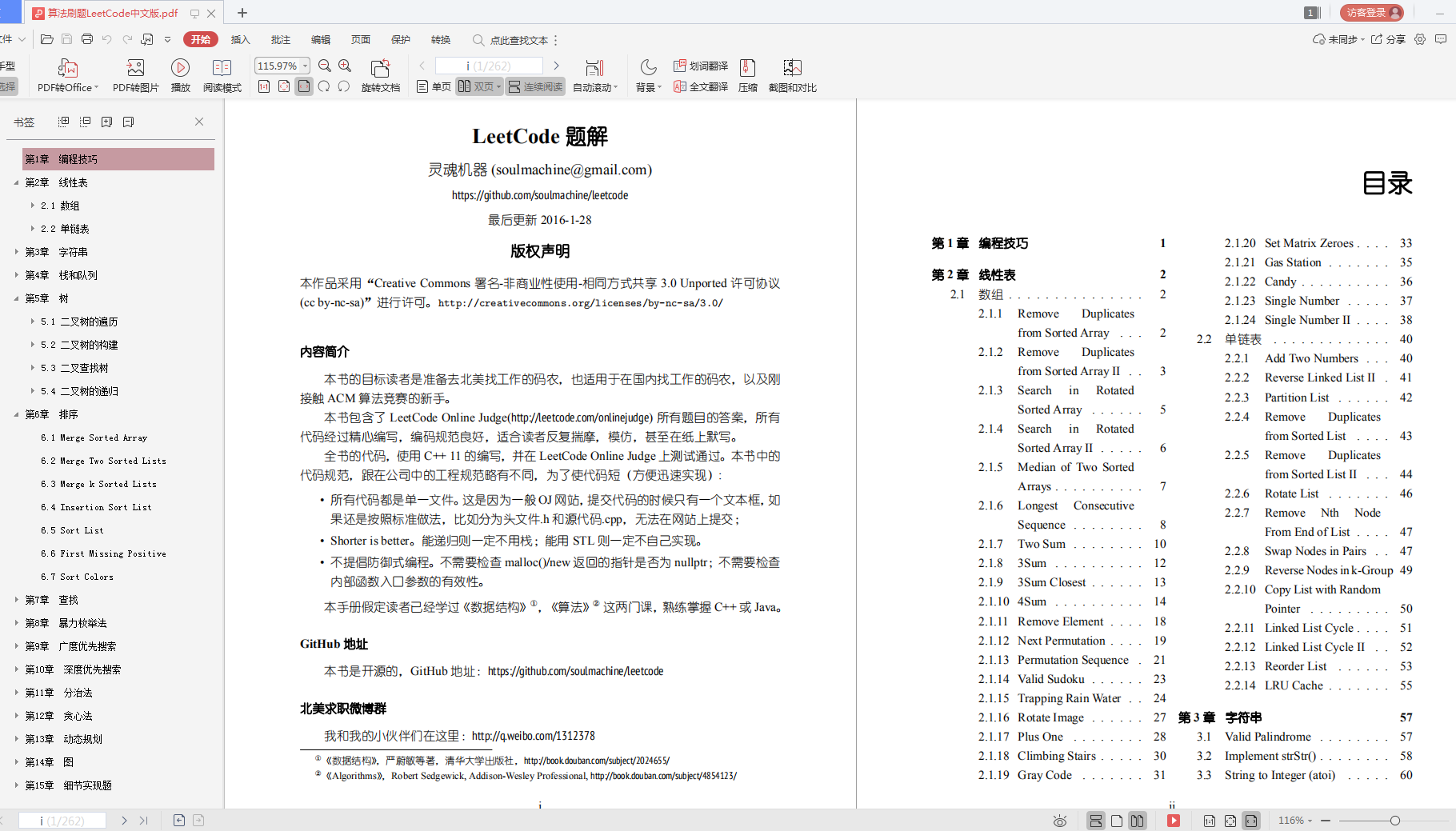The width and height of the screenshot is (1456, 831).
Task: Start the 播放 slideshow playback
Action: [180, 74]
